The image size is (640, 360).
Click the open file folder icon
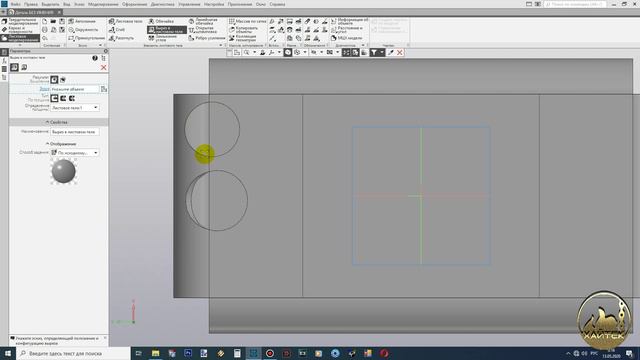tap(53, 21)
